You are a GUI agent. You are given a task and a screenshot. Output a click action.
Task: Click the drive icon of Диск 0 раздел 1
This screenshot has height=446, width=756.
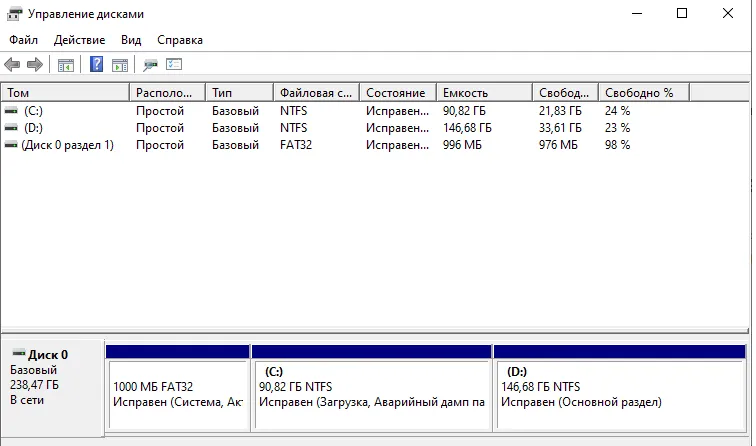[x=11, y=145]
